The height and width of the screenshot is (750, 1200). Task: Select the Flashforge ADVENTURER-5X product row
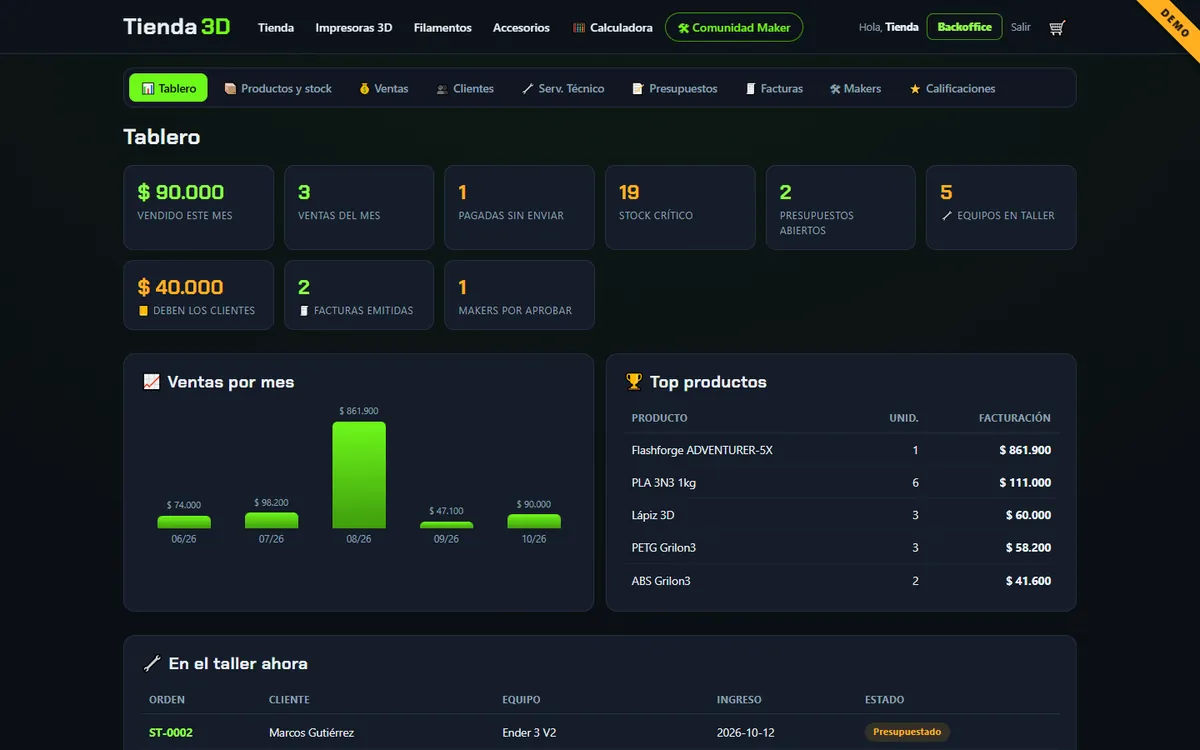[x=841, y=450]
